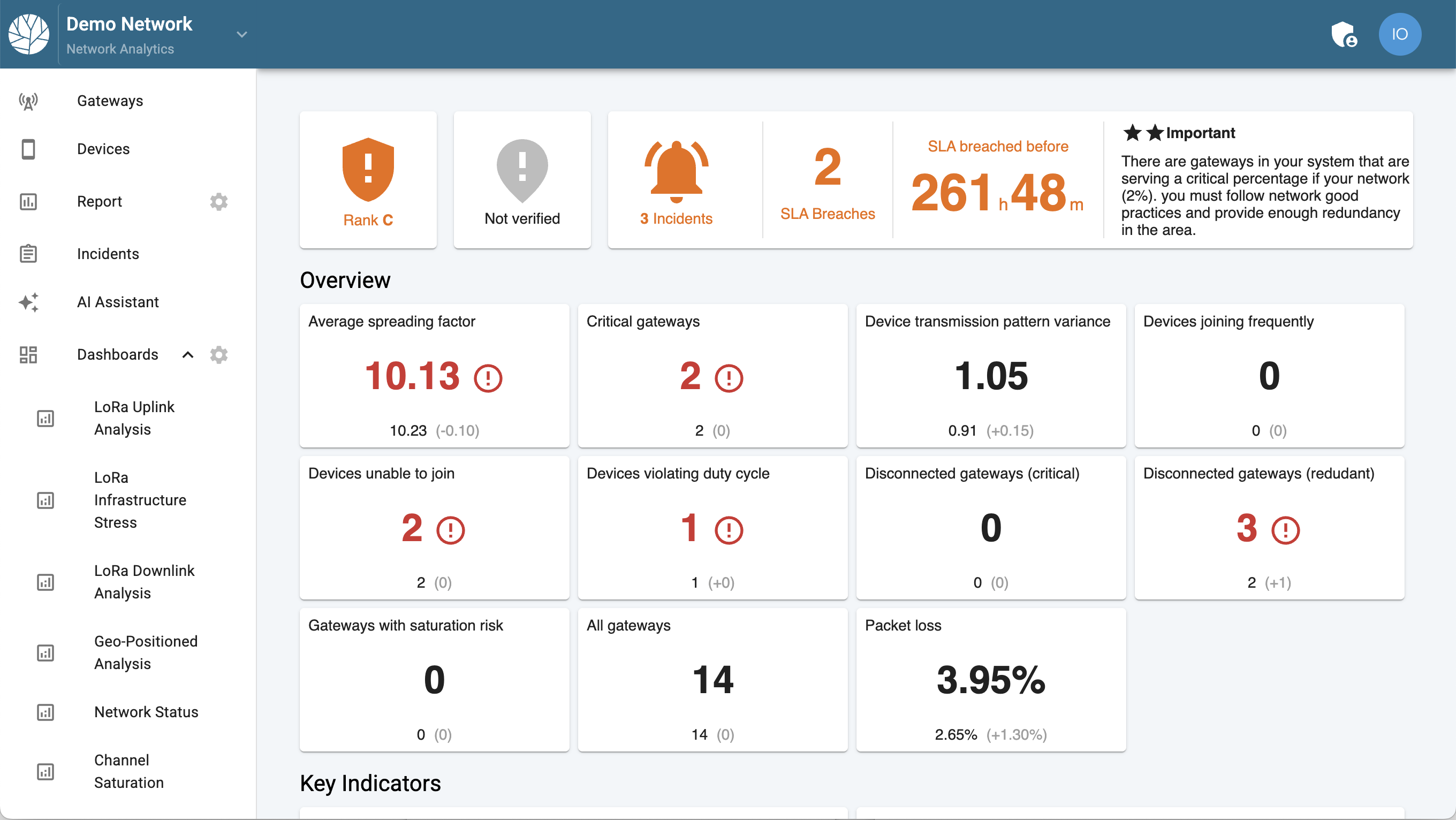Open the IO user avatar menu

1399,34
